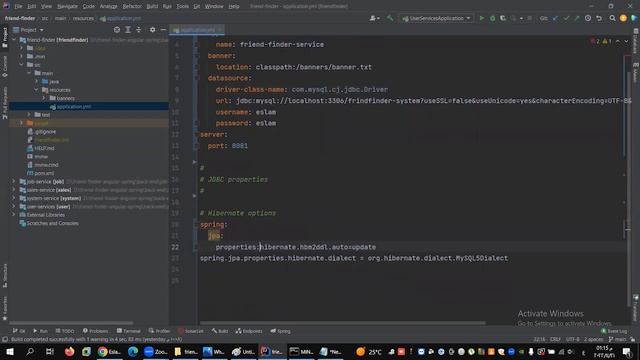The width and height of the screenshot is (640, 360).
Task: Expand the banners folder node
Action: [x=44, y=98]
